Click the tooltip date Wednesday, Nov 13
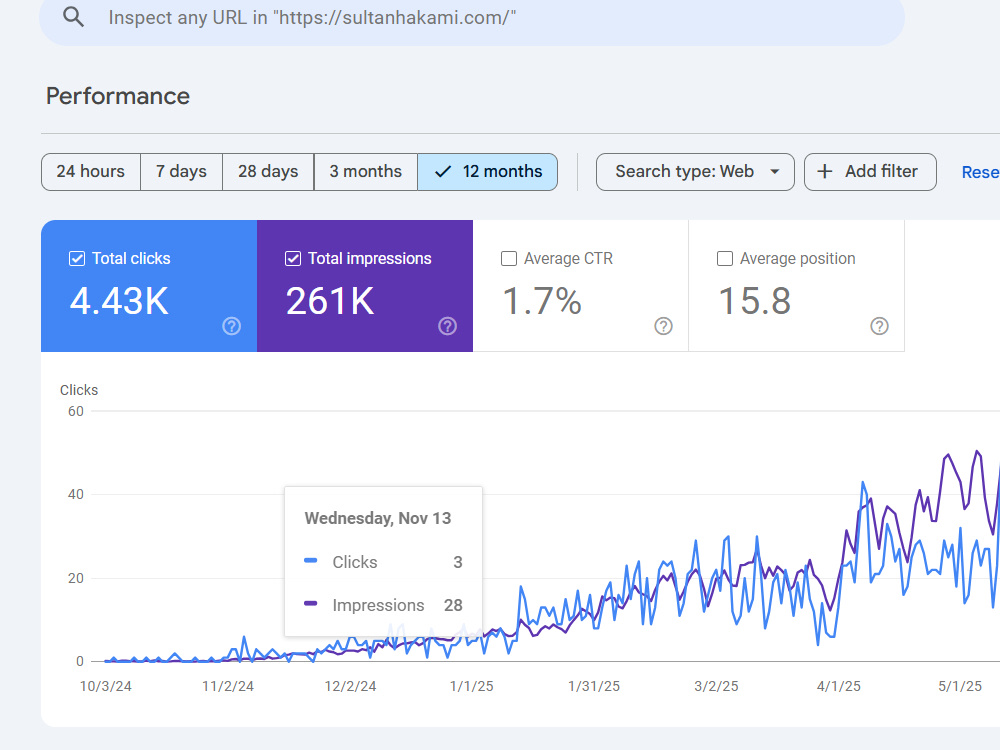The image size is (1000, 750). (x=378, y=518)
